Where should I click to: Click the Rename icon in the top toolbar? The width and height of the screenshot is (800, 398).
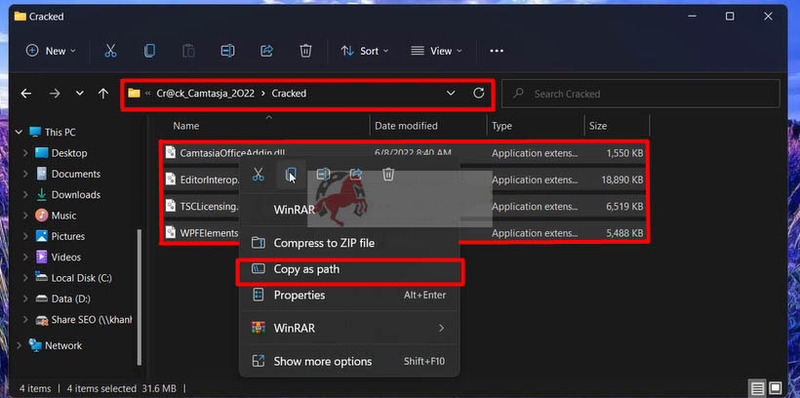pyautogui.click(x=228, y=51)
